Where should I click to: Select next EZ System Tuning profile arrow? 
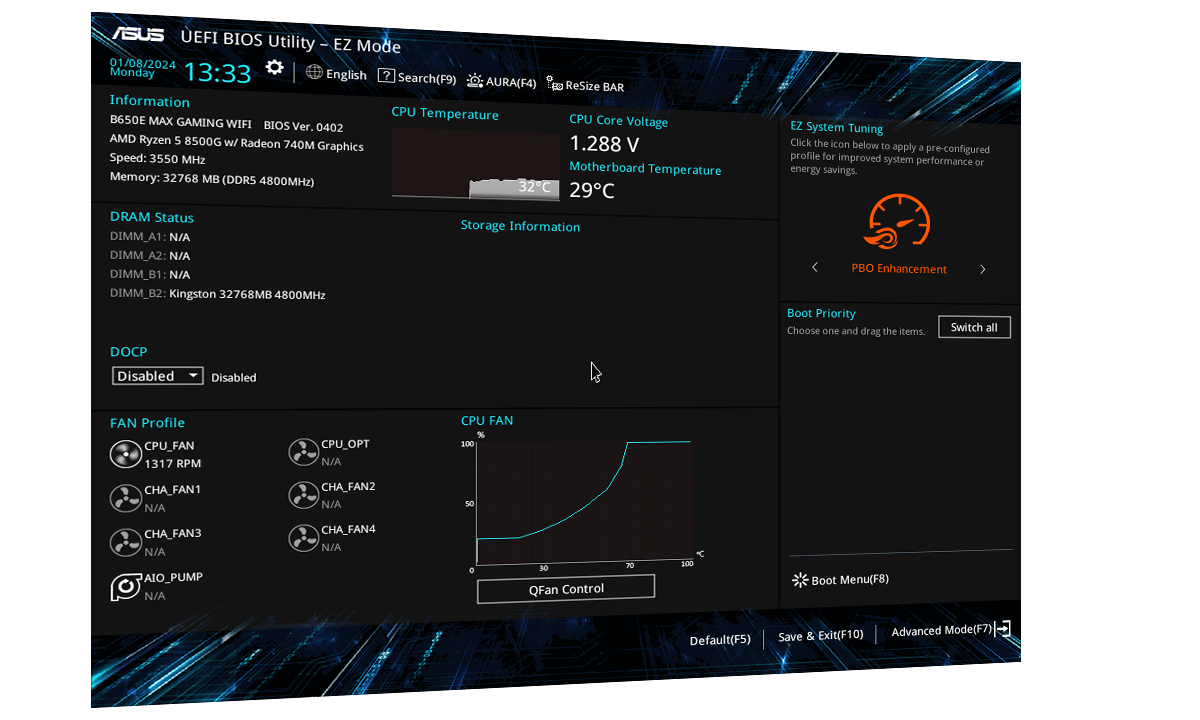(983, 269)
